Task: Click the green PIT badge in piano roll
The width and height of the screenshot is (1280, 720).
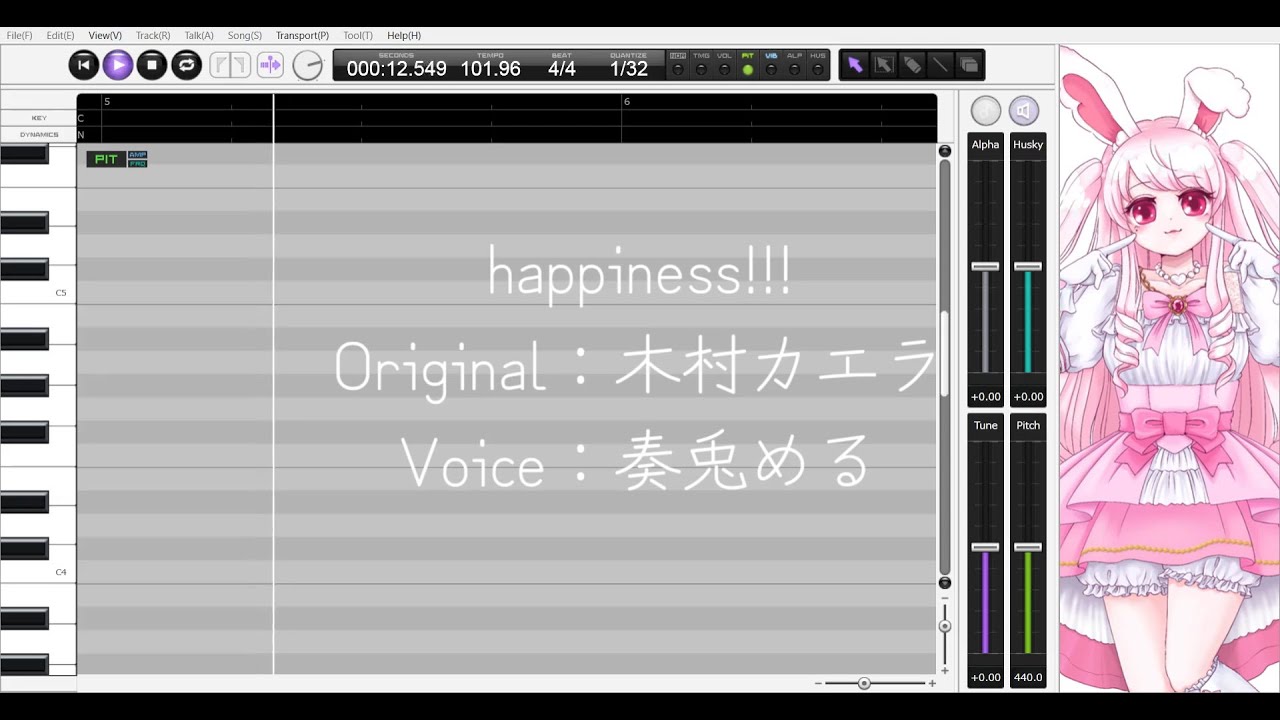Action: (106, 159)
